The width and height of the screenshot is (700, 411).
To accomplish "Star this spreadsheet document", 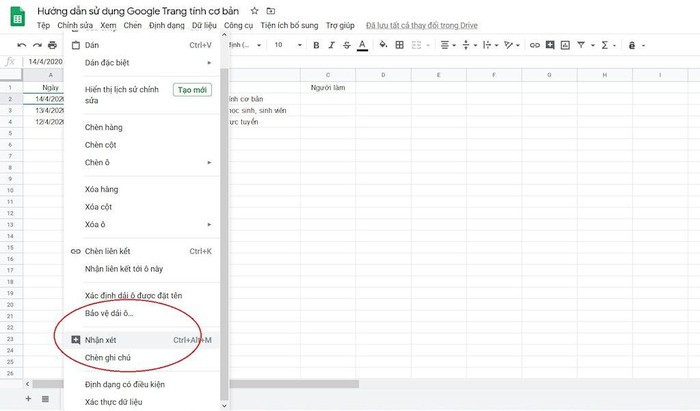I will 253,10.
